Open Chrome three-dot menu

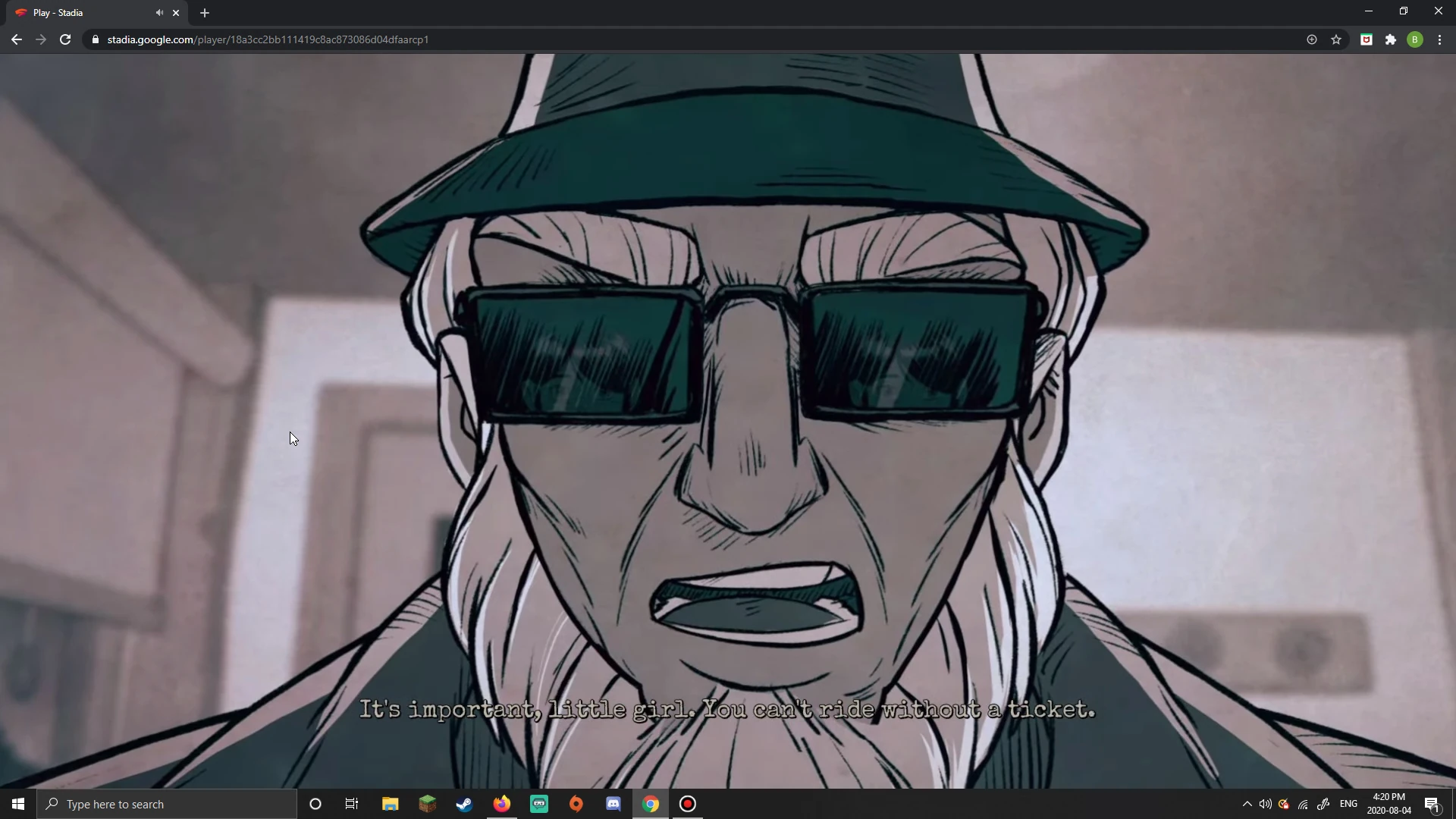(1439, 39)
